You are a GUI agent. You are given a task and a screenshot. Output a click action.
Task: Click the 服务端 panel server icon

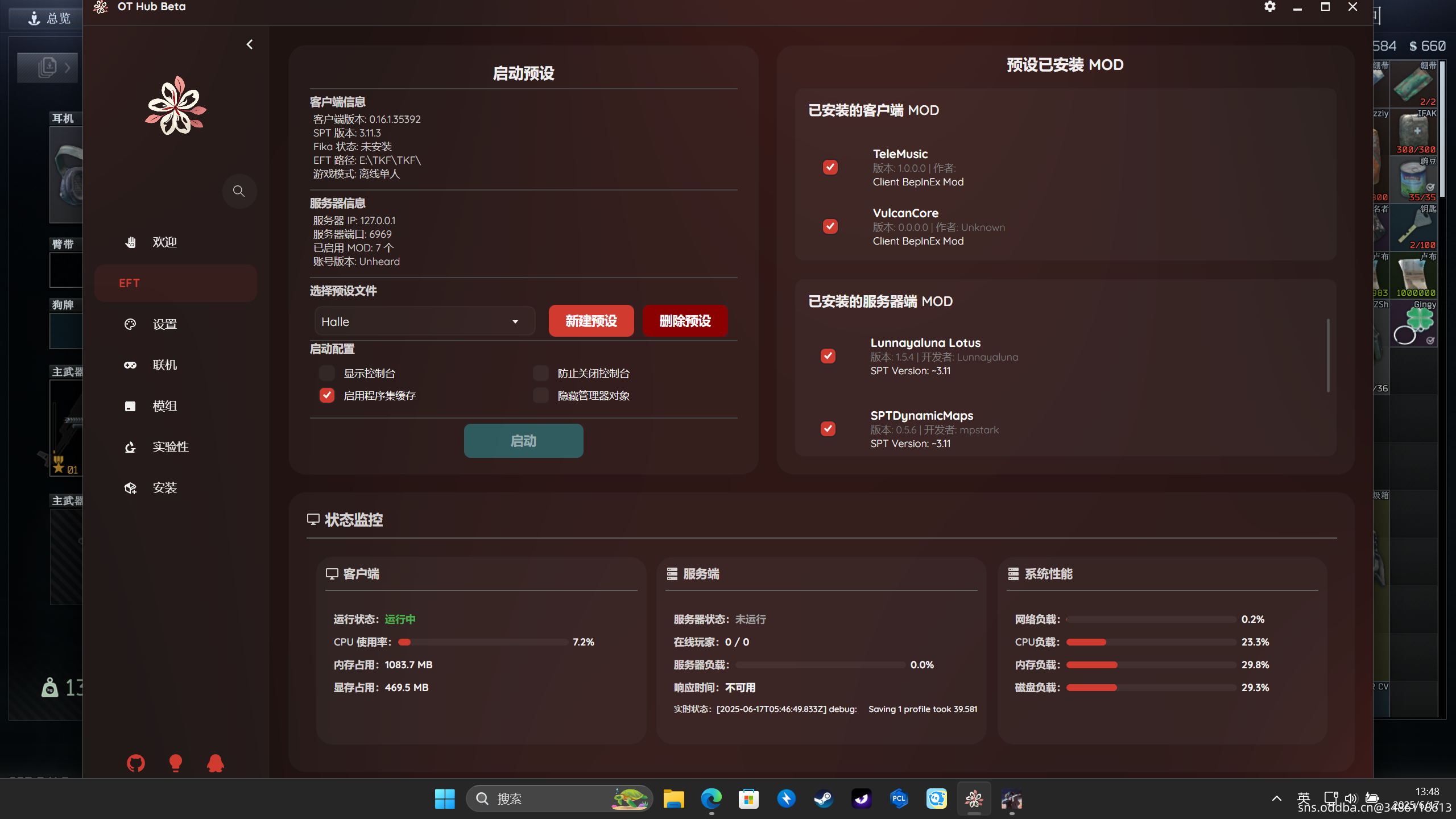(672, 574)
